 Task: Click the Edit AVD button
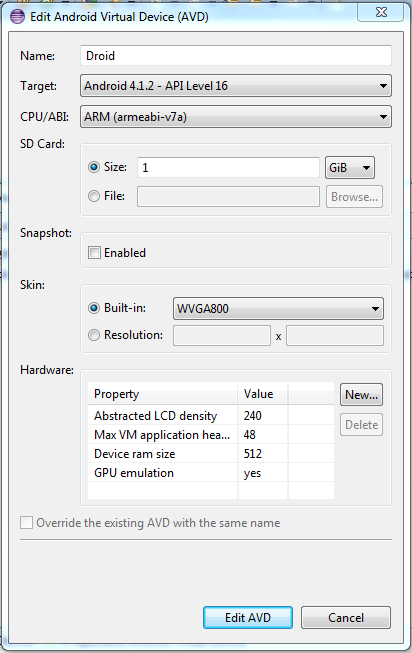pyautogui.click(x=248, y=617)
